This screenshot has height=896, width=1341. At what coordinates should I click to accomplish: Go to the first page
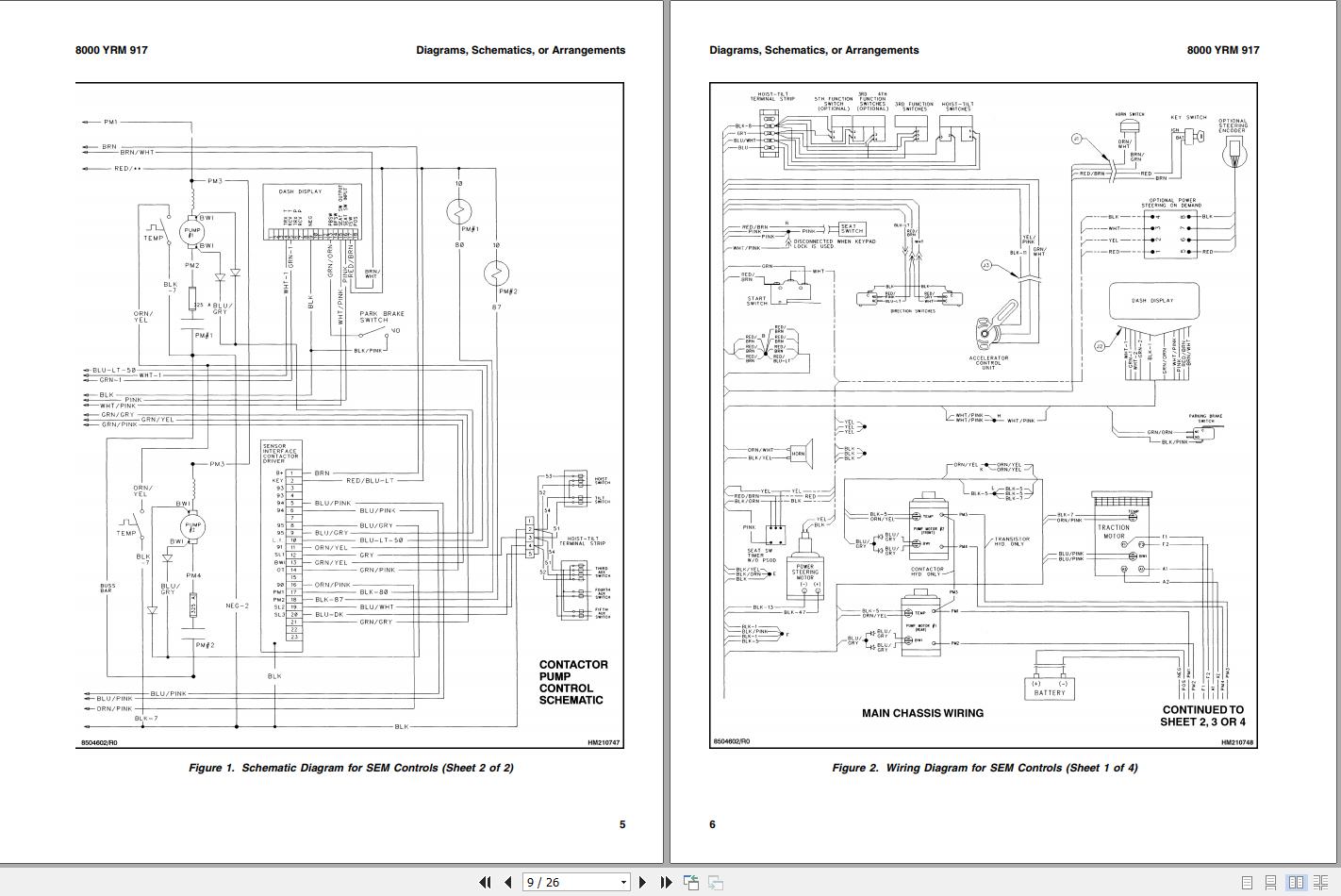(485, 882)
